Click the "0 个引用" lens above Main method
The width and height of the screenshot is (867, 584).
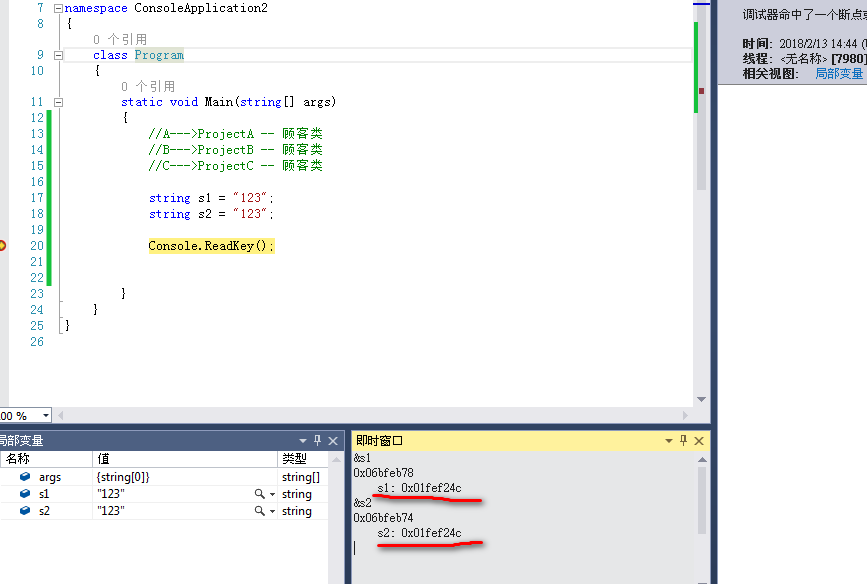click(148, 87)
